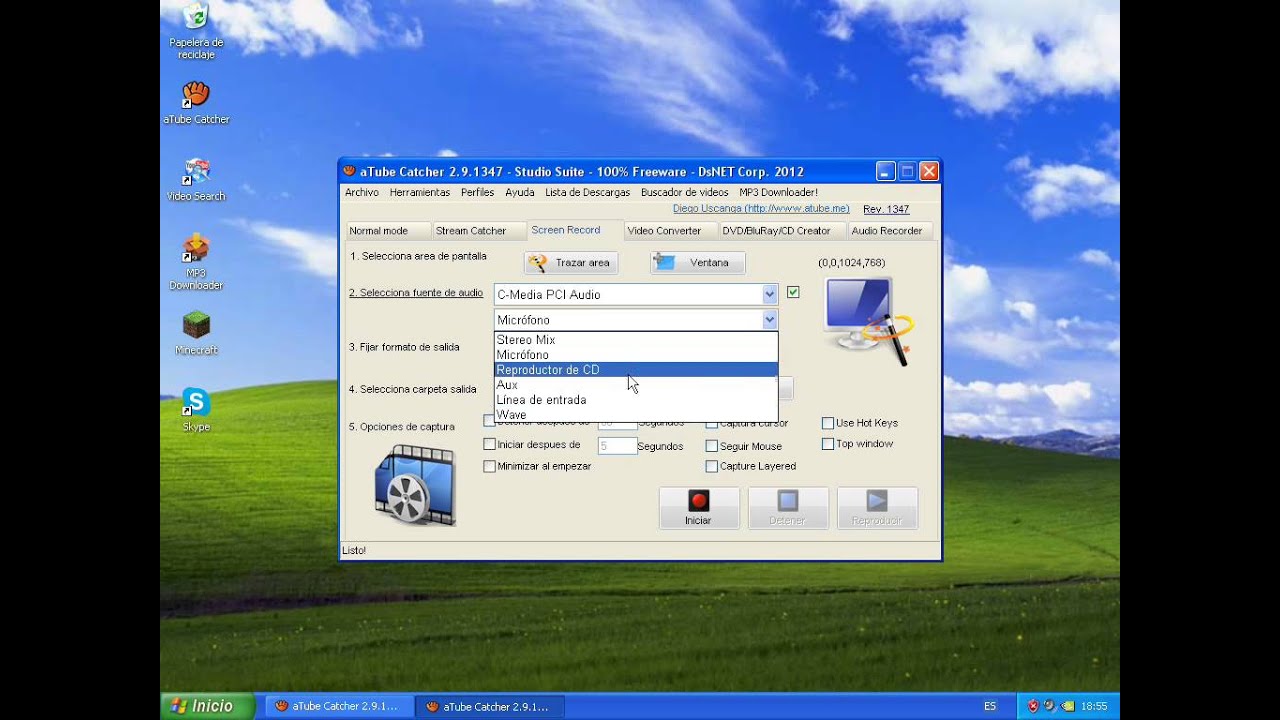This screenshot has height=720, width=1280.
Task: Click the Rev. 1347 link
Action: (886, 209)
